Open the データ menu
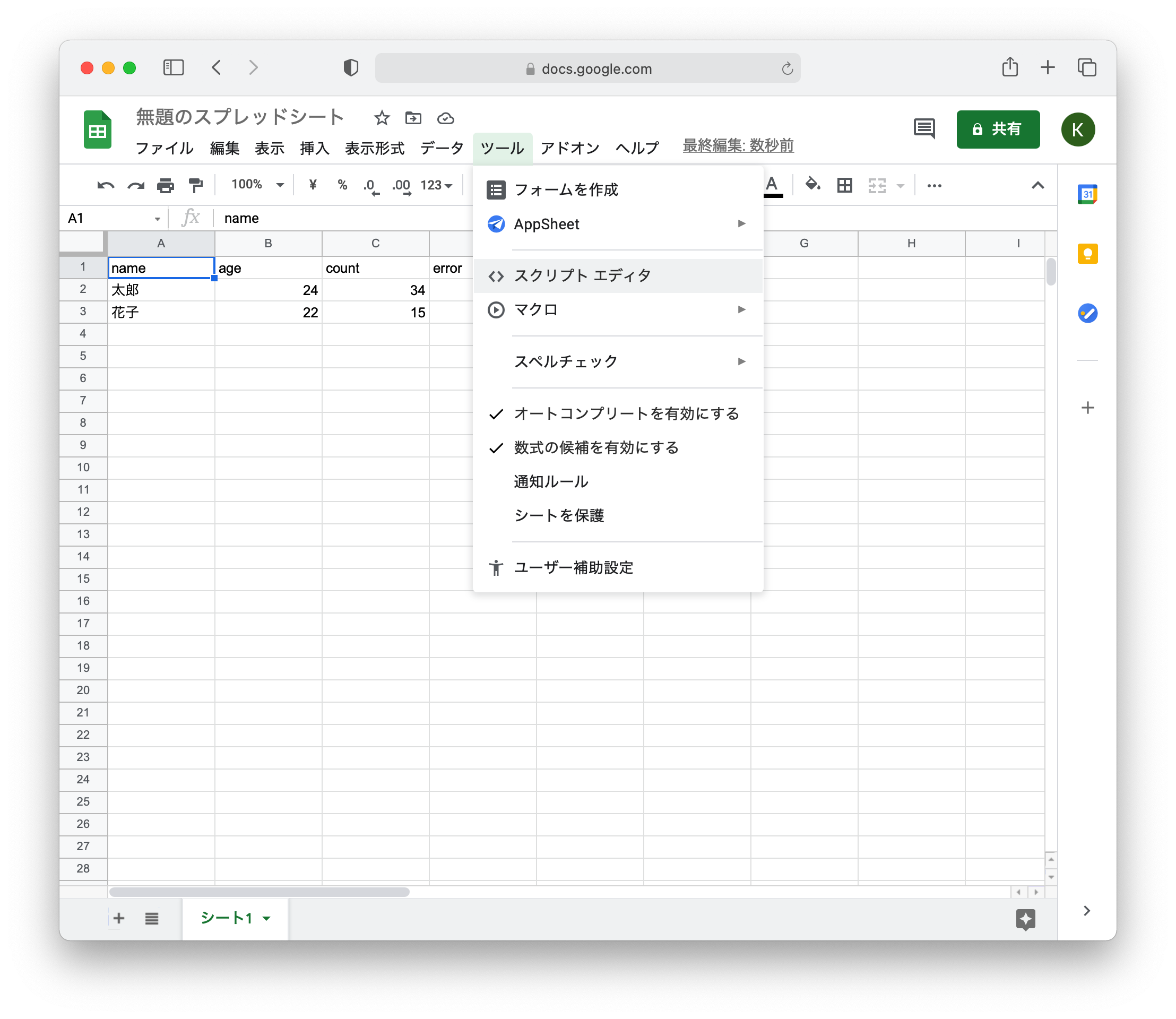1176x1019 pixels. [442, 149]
